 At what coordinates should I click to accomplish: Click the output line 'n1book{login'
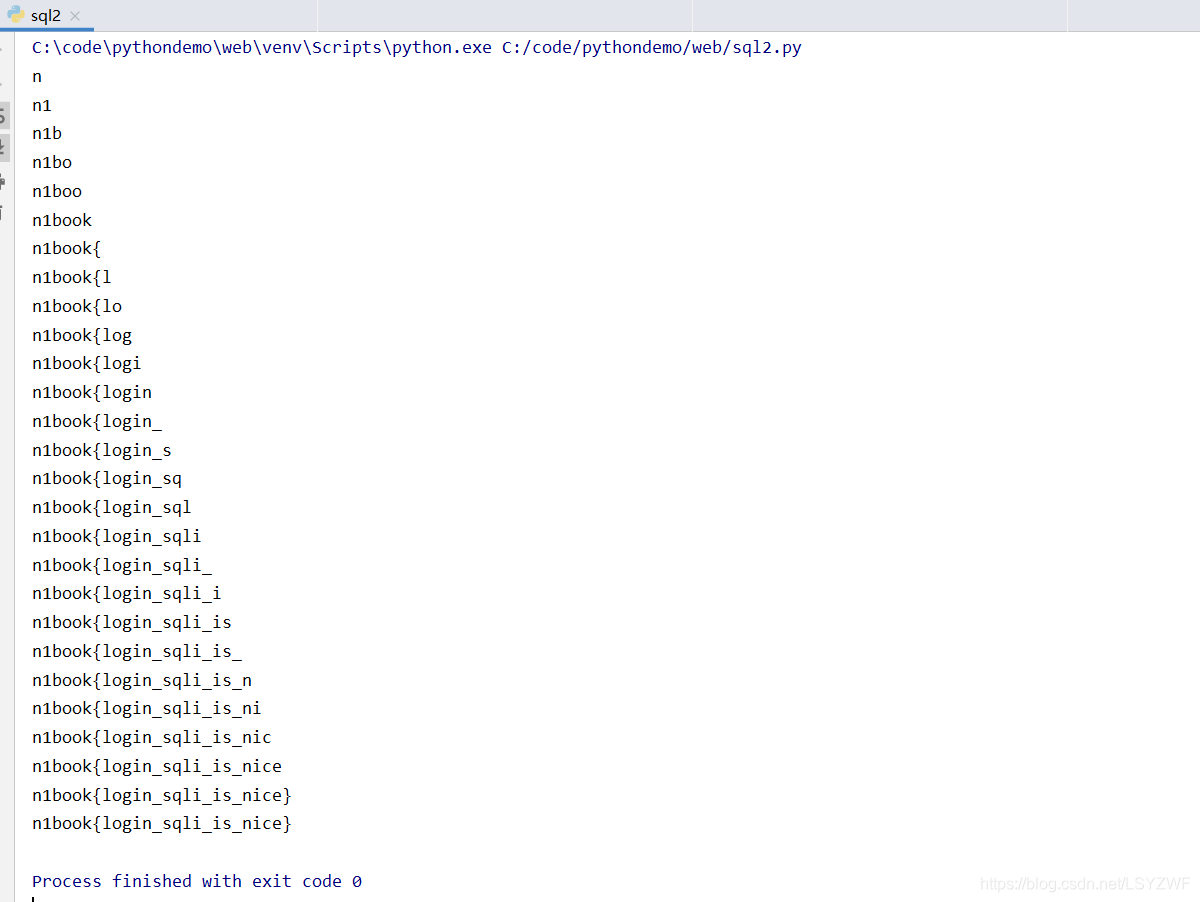coord(92,392)
